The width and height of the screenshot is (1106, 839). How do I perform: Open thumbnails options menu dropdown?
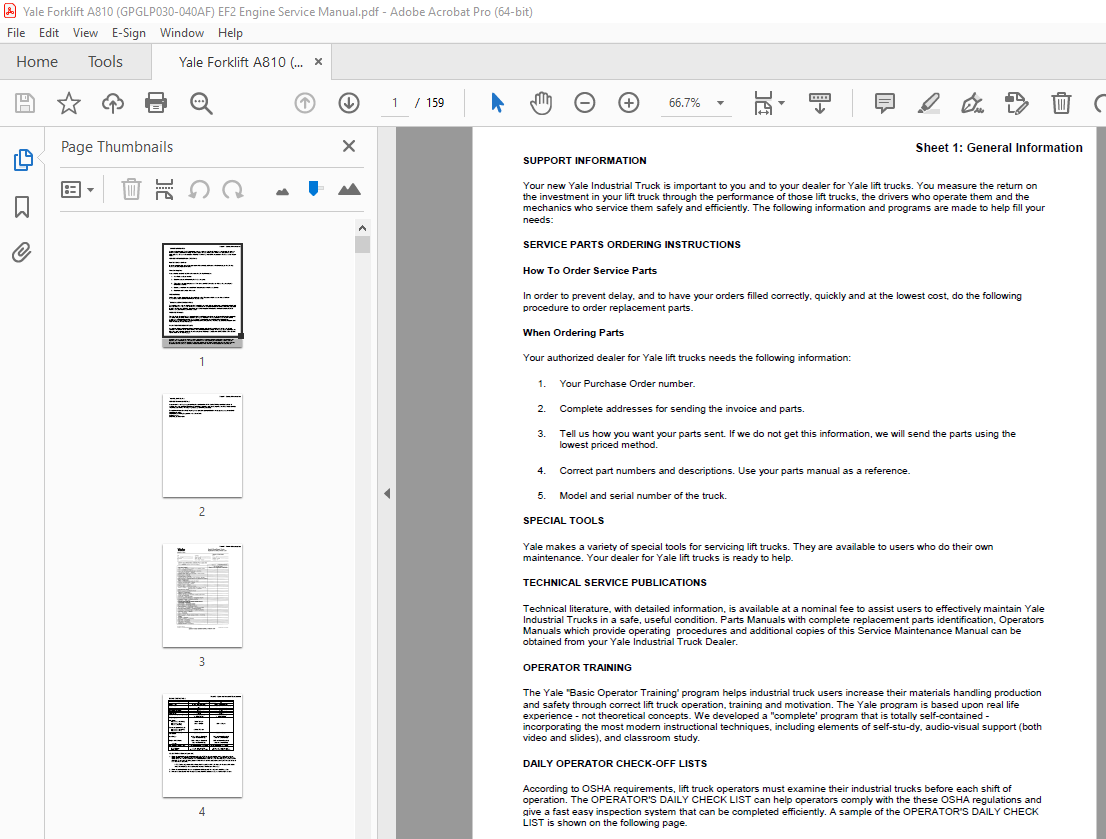tap(78, 189)
